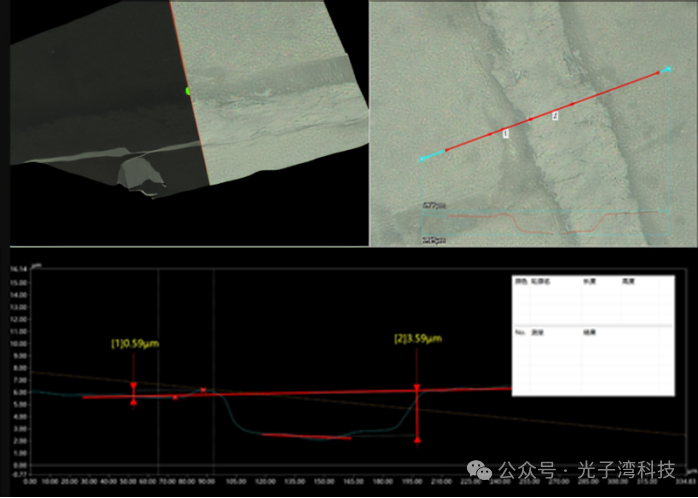Click the small profile preview inset on image

pyautogui.click(x=546, y=223)
